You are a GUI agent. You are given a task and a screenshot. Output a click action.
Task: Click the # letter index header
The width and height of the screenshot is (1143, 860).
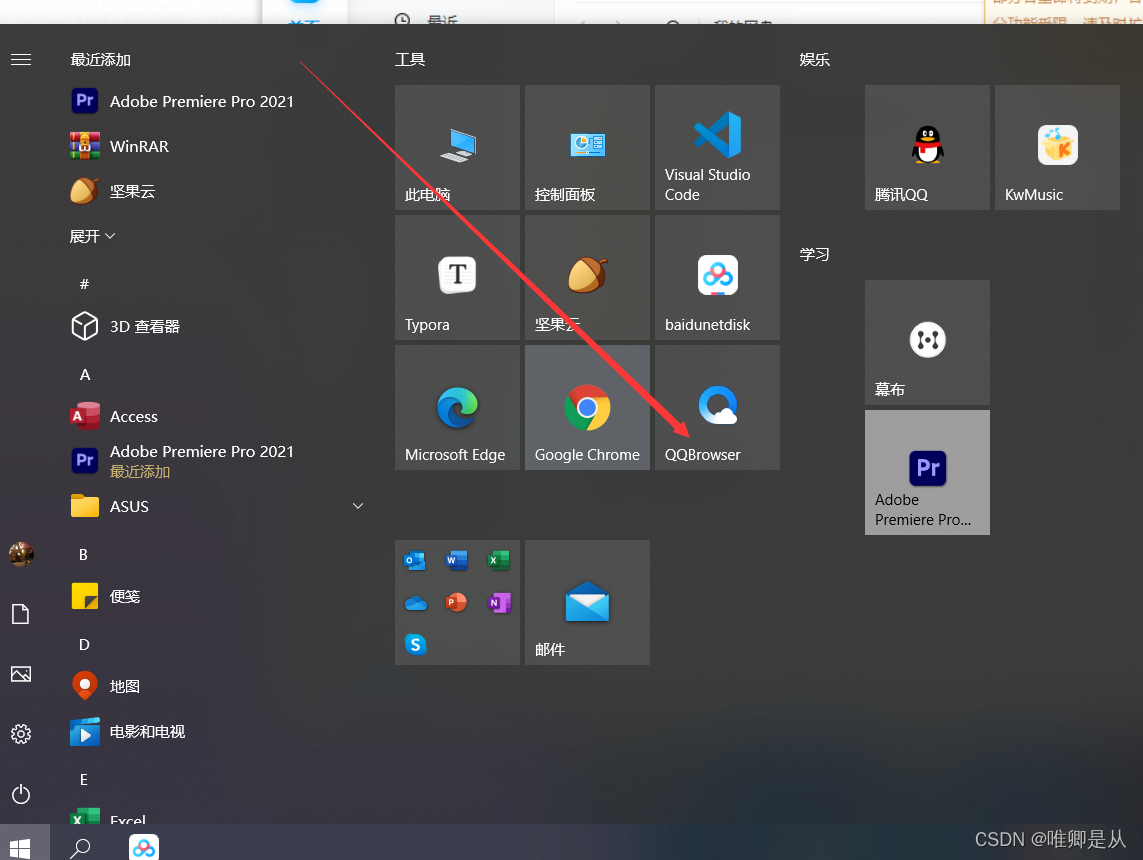(85, 284)
